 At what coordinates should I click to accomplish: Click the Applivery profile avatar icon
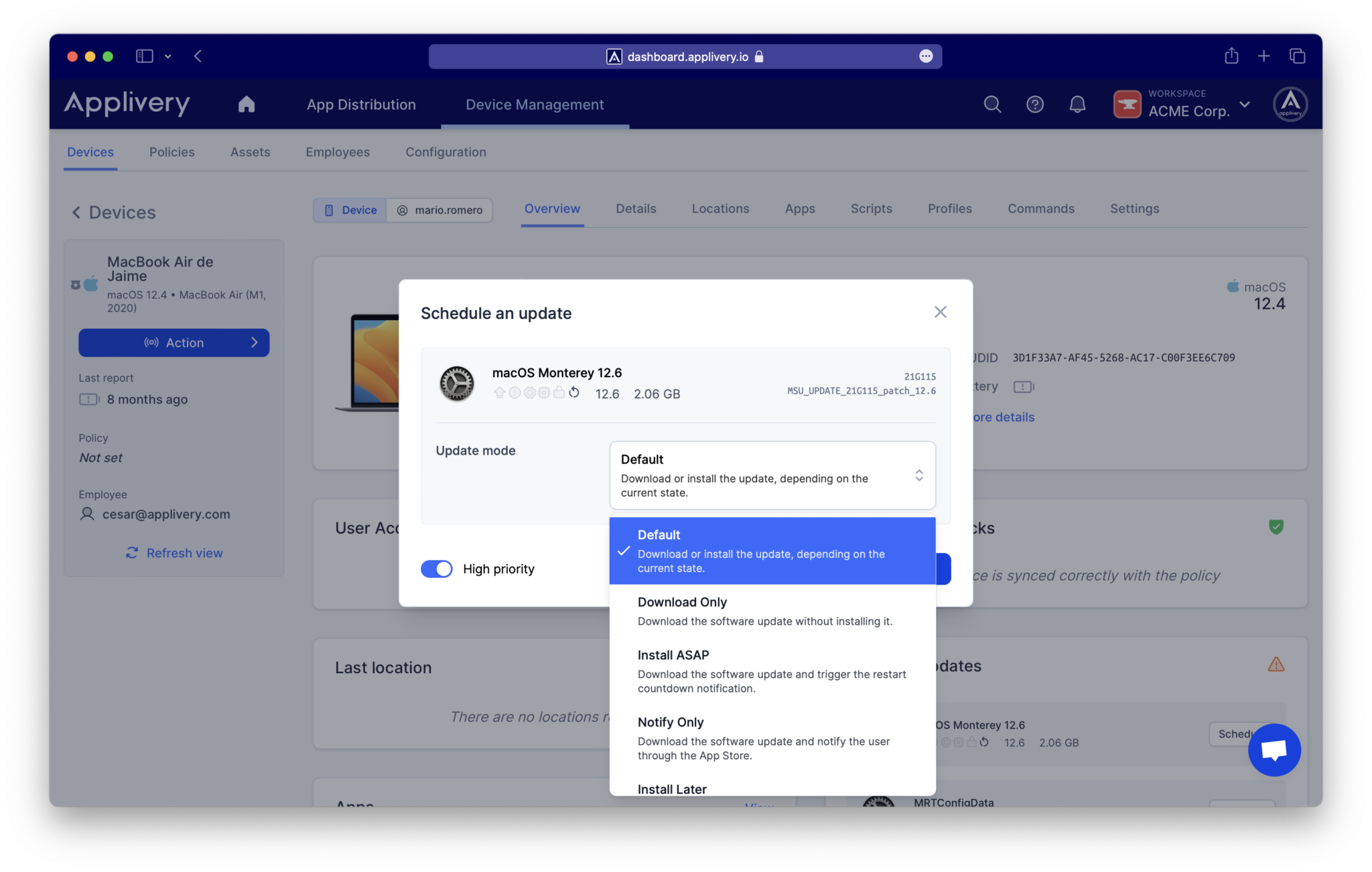pyautogui.click(x=1290, y=104)
